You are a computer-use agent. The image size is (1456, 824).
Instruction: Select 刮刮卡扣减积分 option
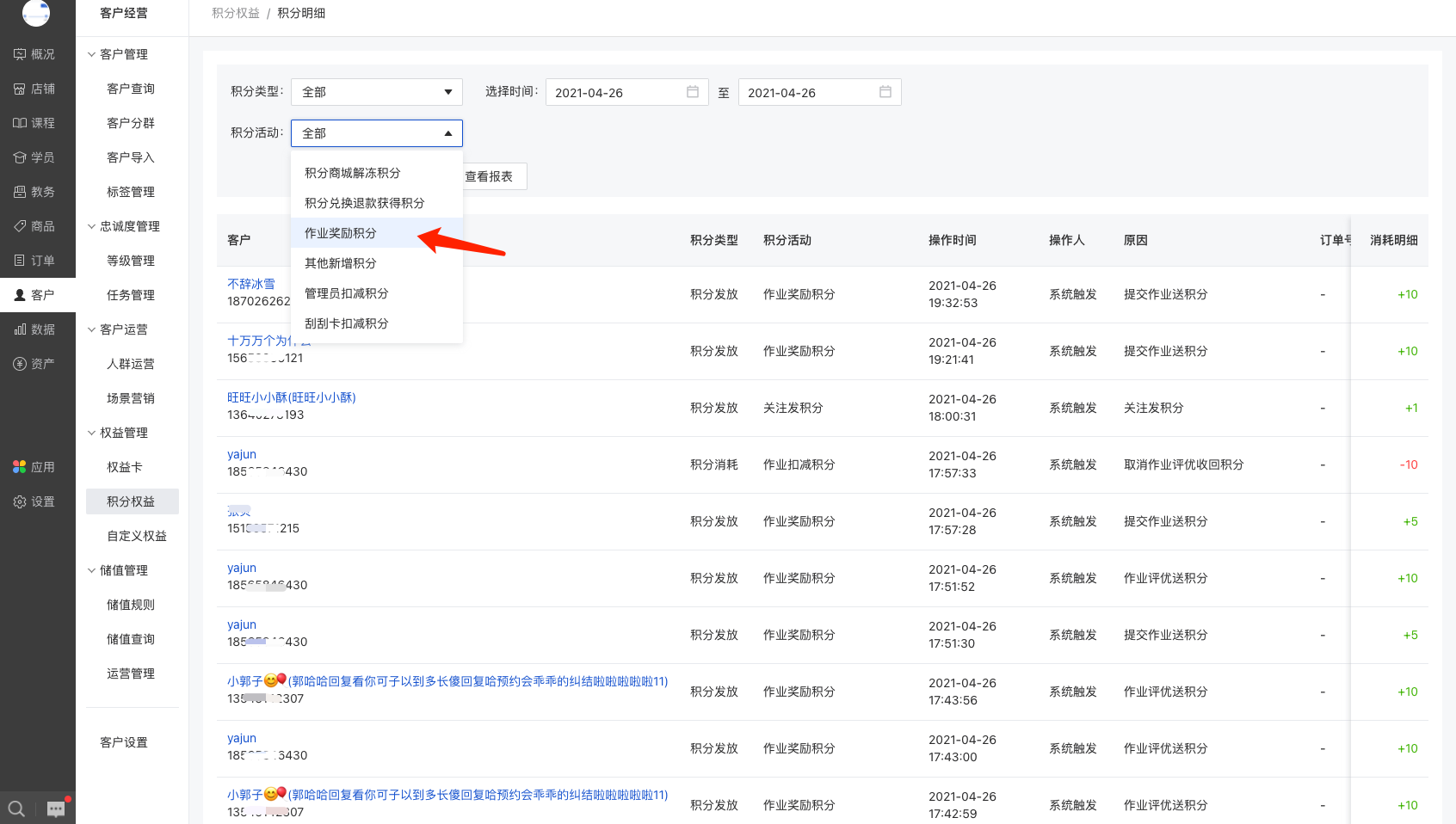pos(377,323)
